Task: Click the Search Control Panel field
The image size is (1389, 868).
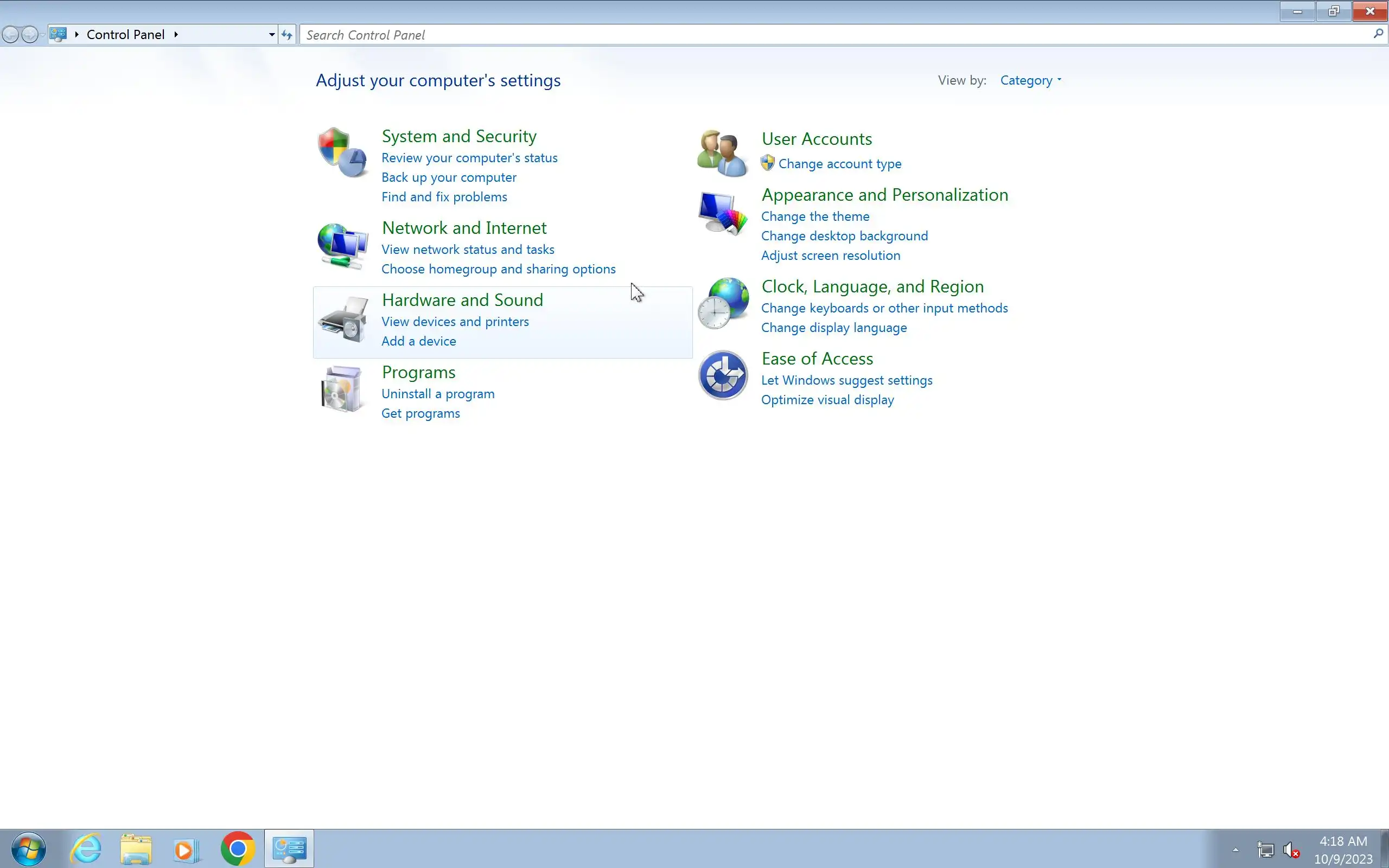Action: tap(832, 35)
